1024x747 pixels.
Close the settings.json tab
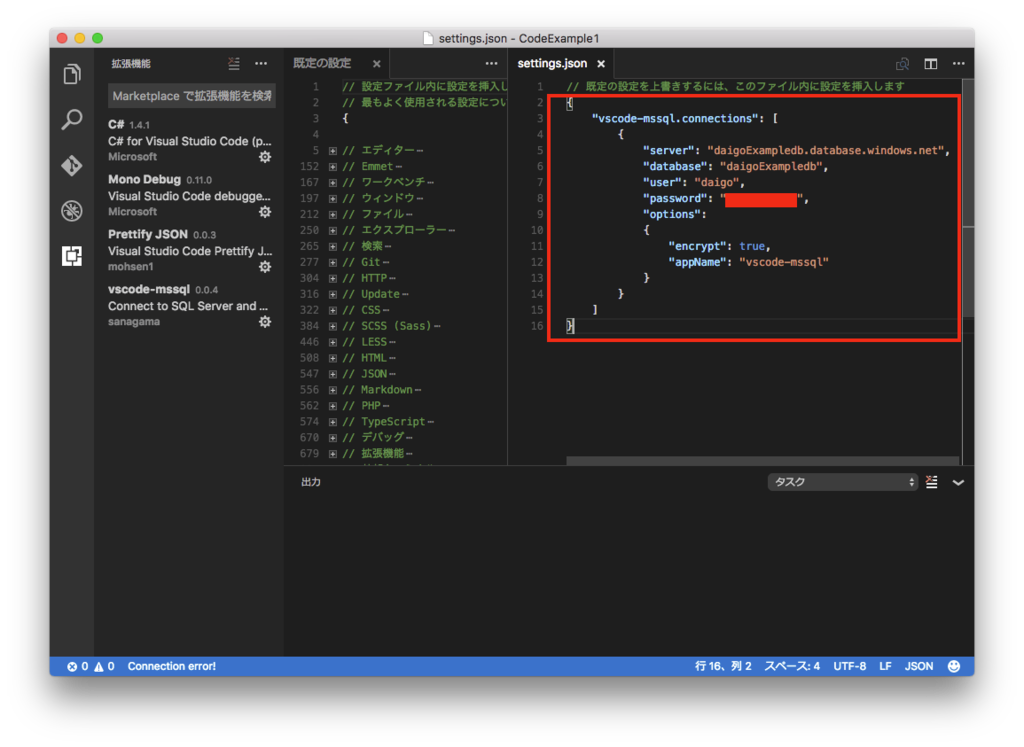[601, 64]
